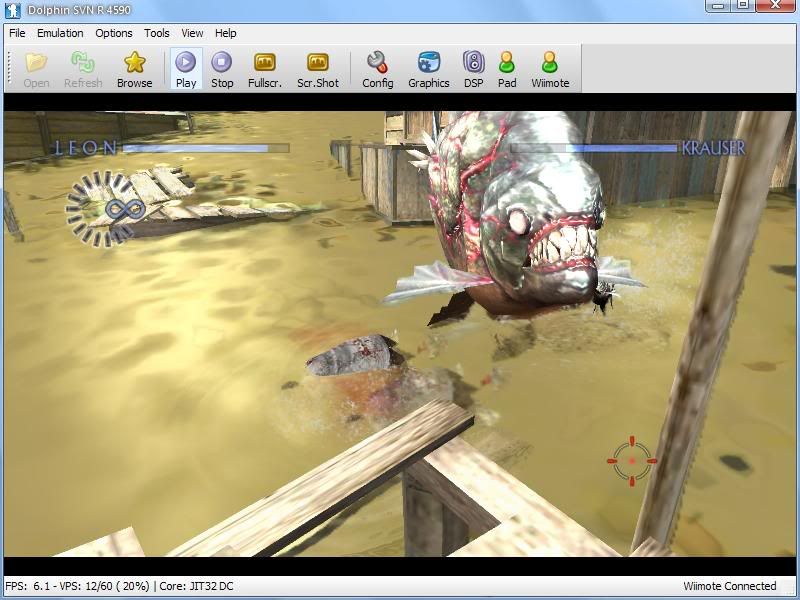Open the DSP audio settings
Screen dimensions: 800x600
click(473, 69)
